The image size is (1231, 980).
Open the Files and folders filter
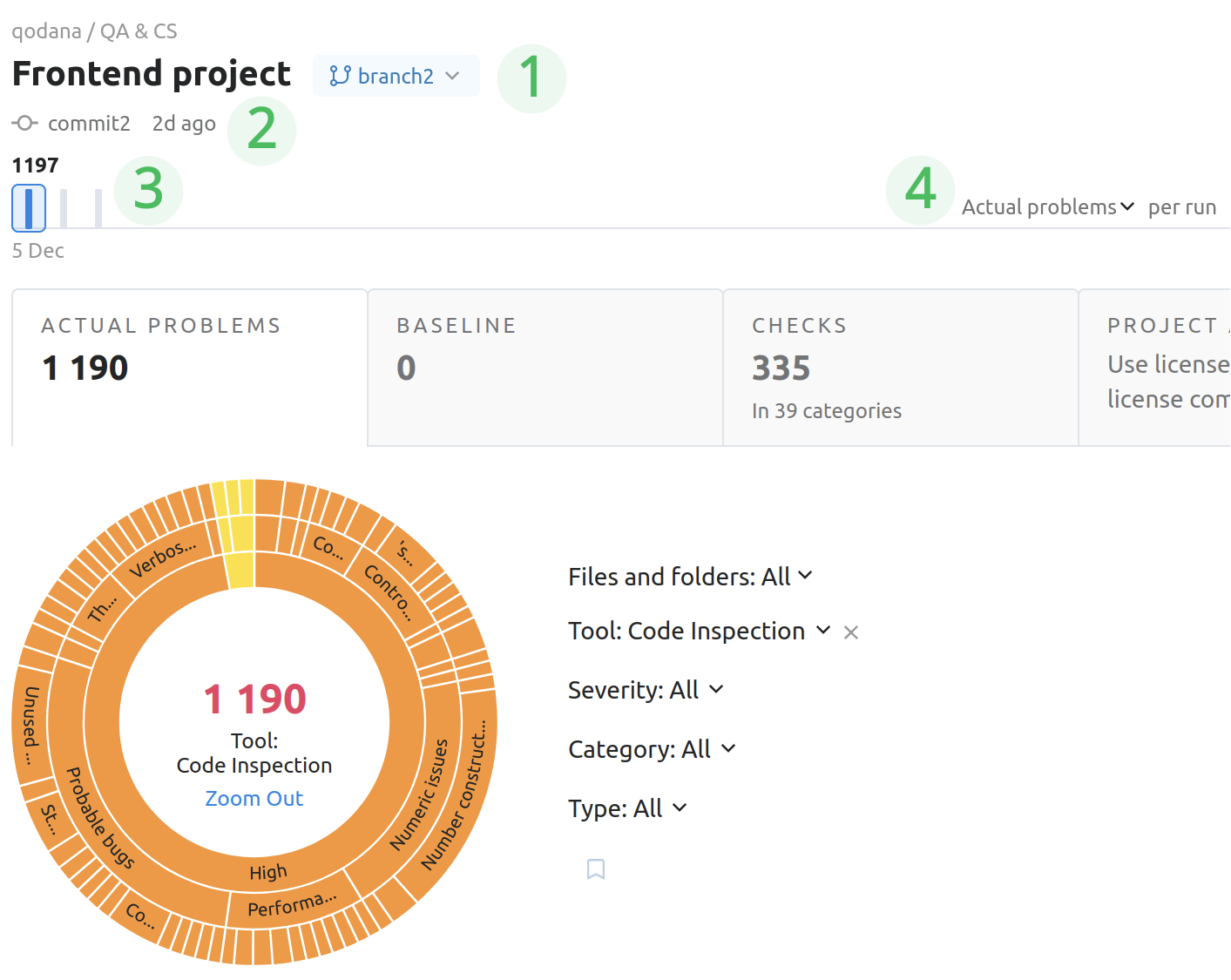(x=689, y=577)
